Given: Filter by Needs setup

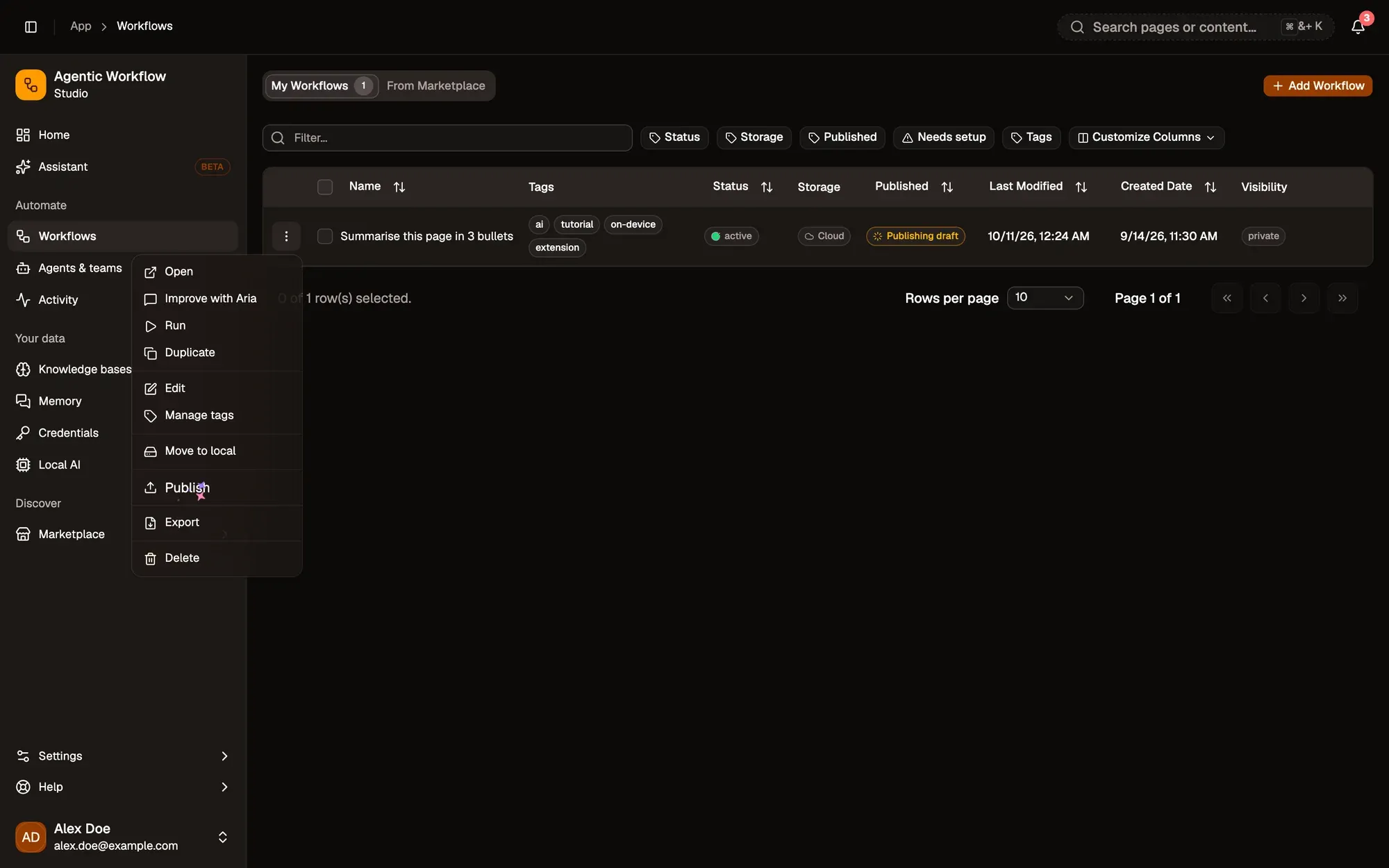Looking at the screenshot, I should [x=944, y=137].
